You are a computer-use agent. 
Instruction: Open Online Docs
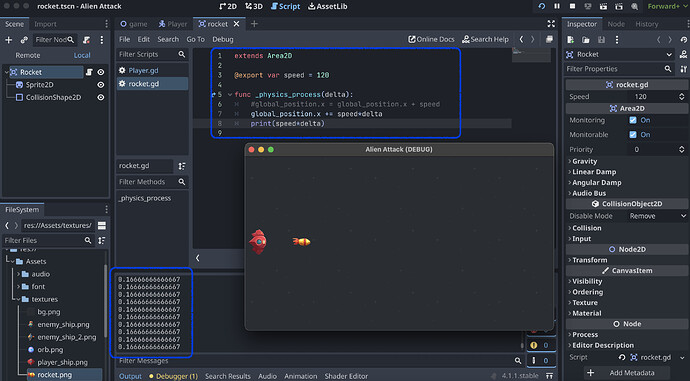point(431,39)
